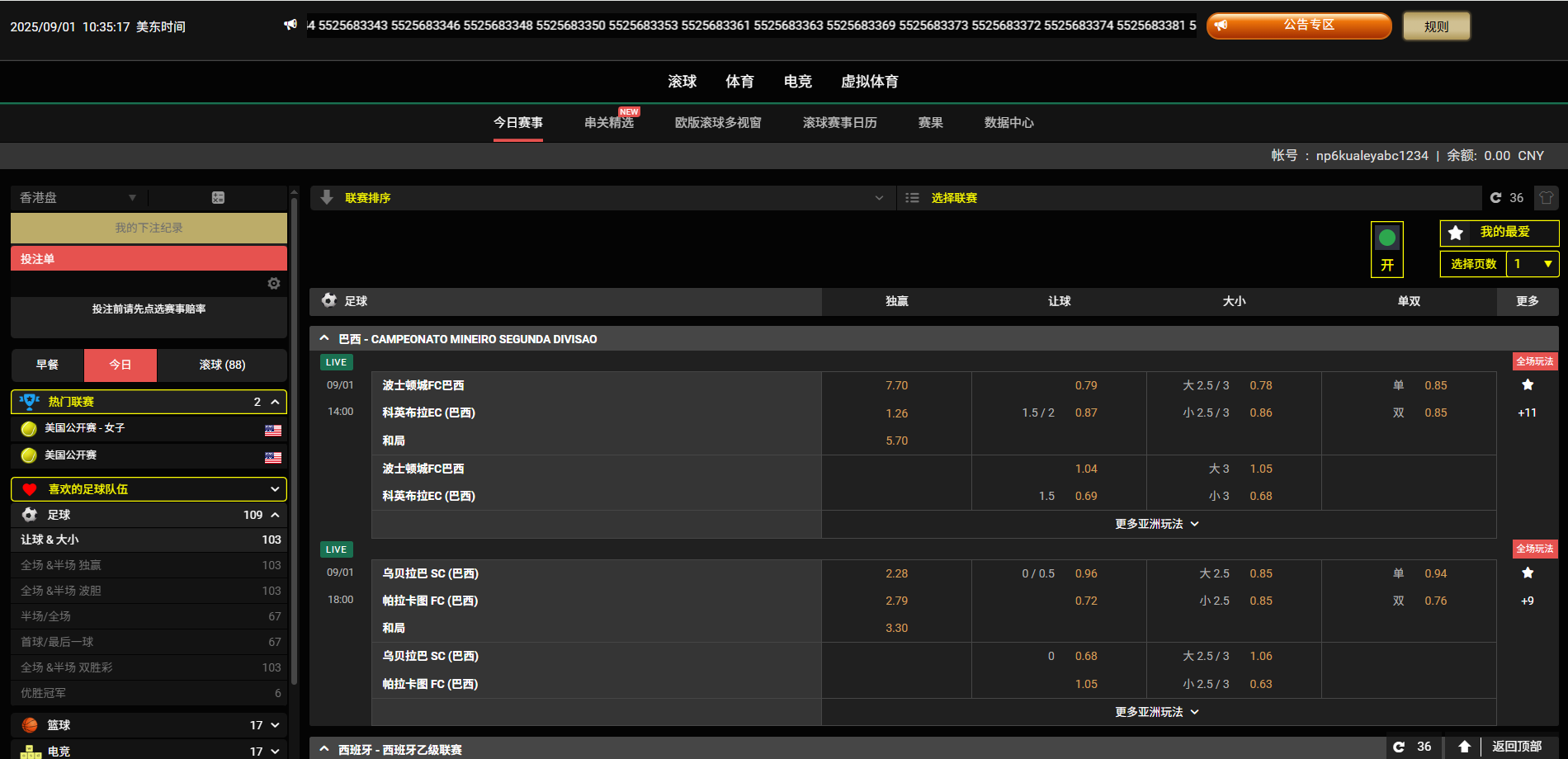Favorite the 波士顿城FC巴西 match star
Image resolution: width=1568 pixels, height=759 pixels.
1528,385
